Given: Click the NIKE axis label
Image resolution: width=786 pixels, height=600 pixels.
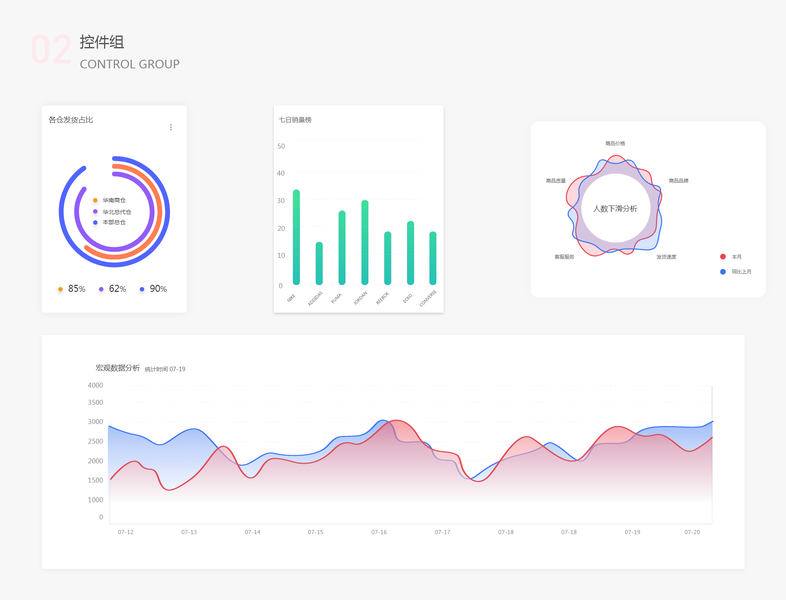Looking at the screenshot, I should click(291, 298).
